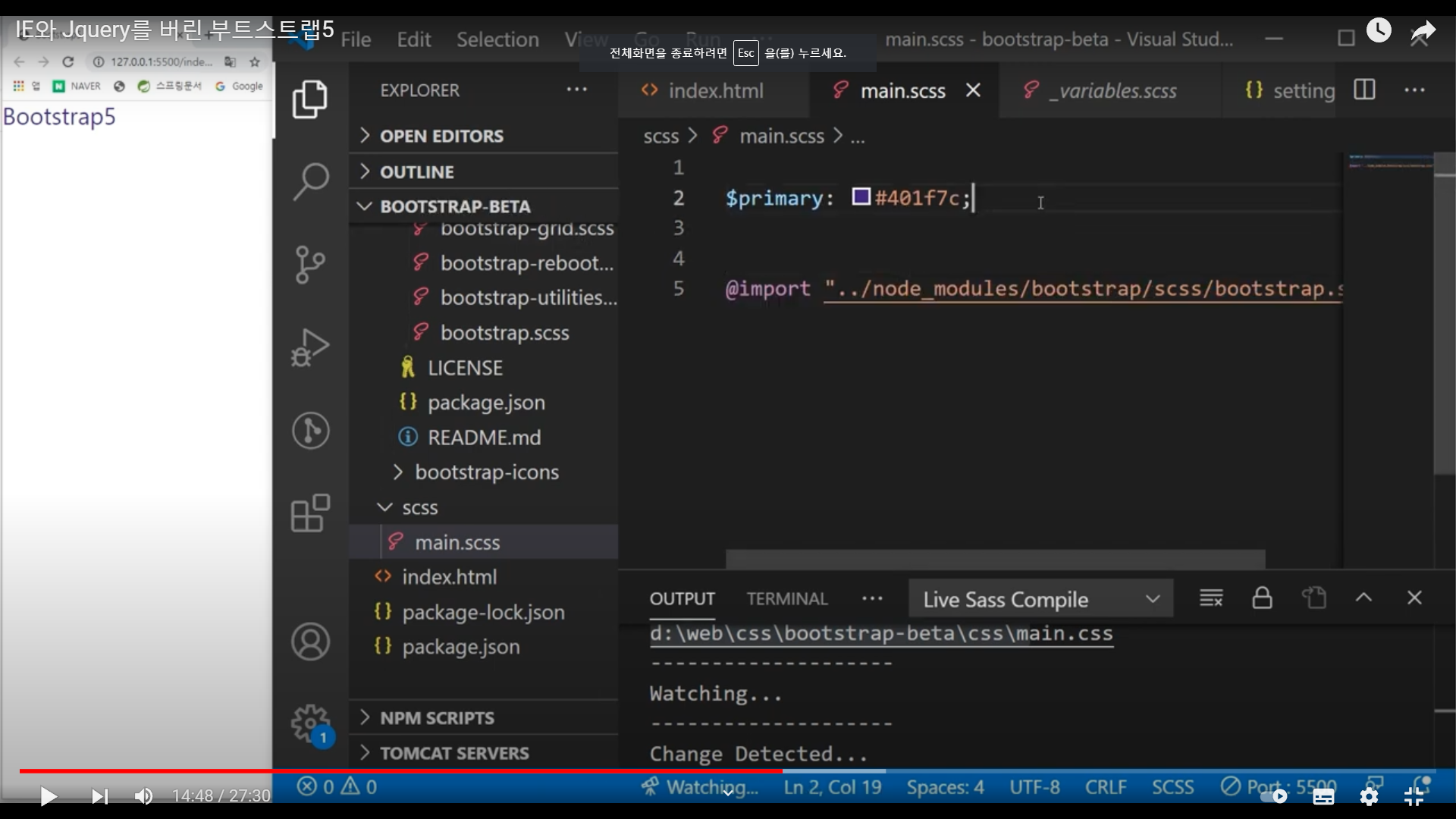Click the video share arrow icon
Image resolution: width=1456 pixels, height=819 pixels.
(1423, 32)
